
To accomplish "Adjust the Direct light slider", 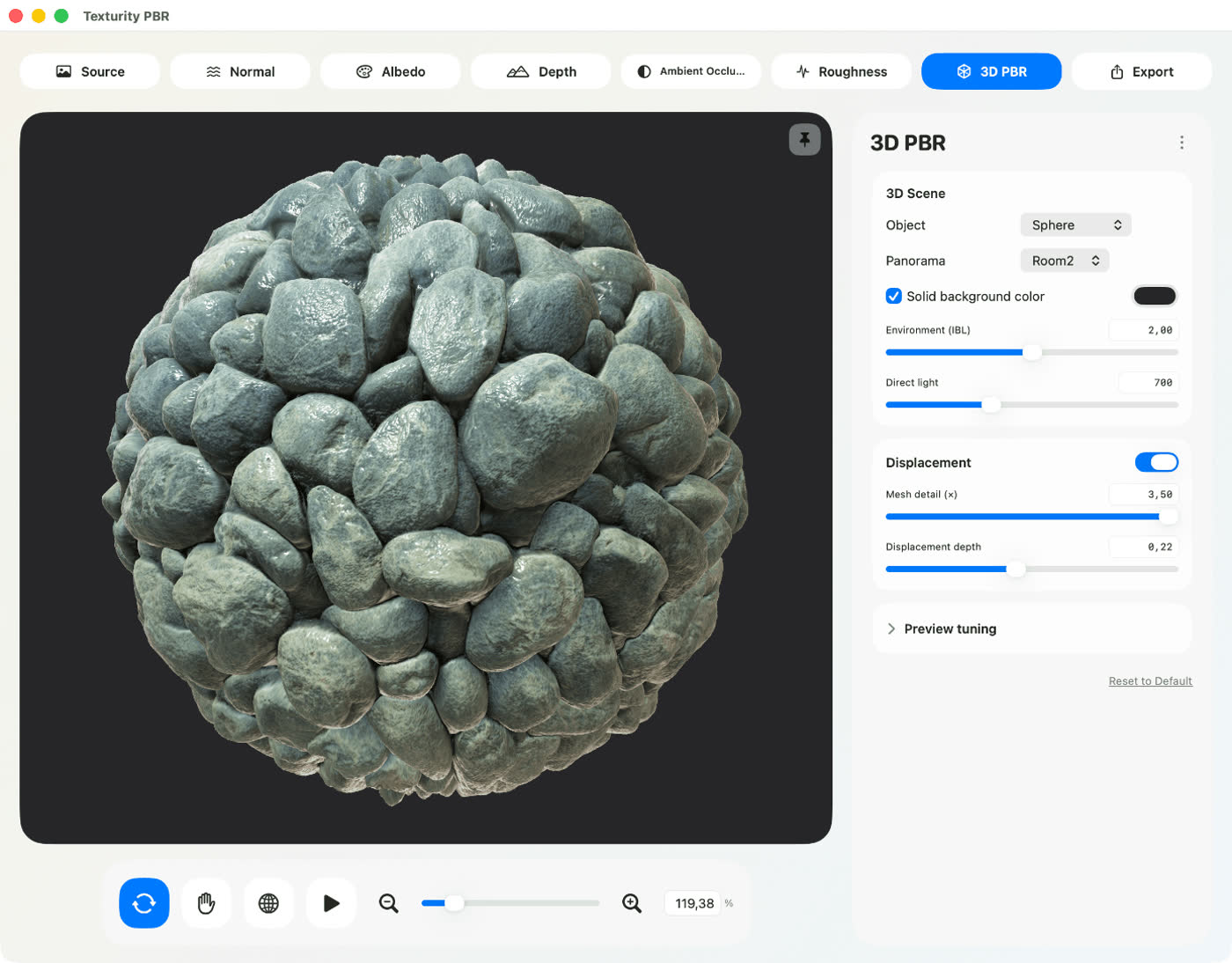I will click(x=1031, y=405).
